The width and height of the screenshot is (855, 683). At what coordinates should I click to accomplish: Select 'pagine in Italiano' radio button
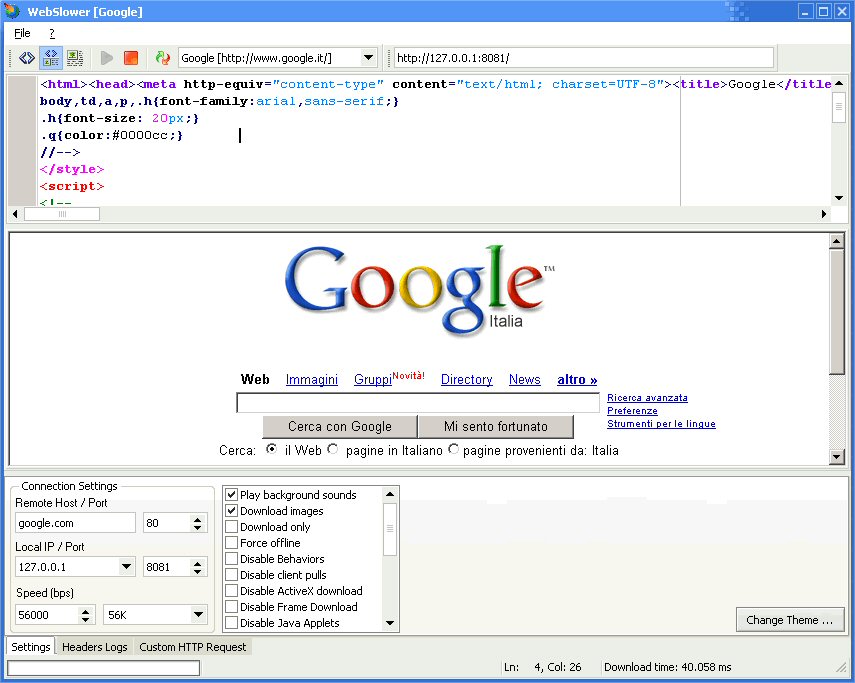pos(333,449)
